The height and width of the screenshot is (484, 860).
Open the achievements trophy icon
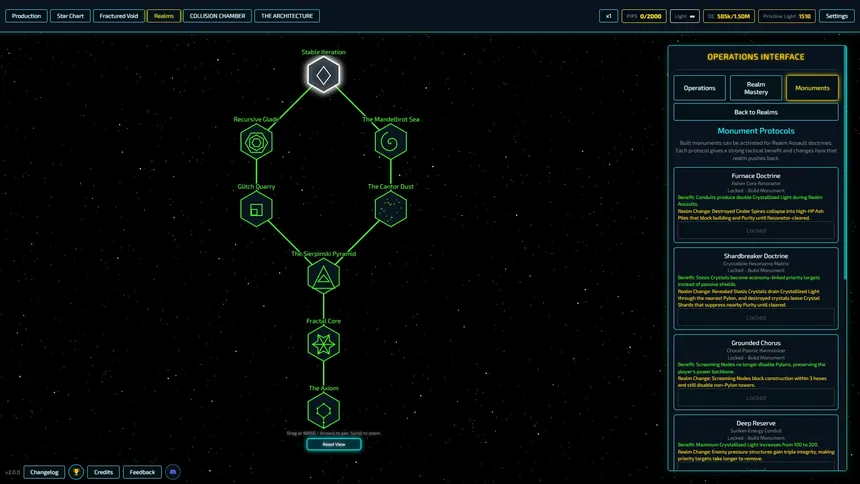[76, 472]
